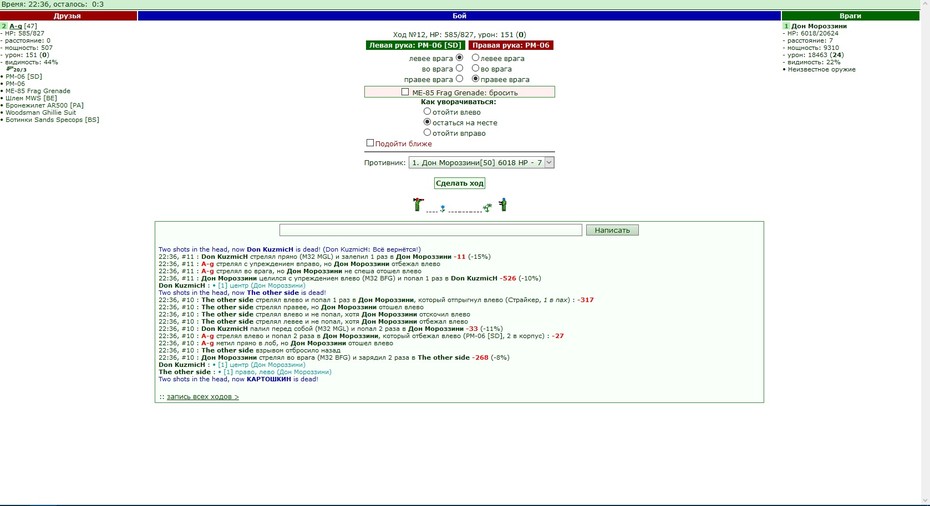Click the page vertical scrollbar
The image size is (930, 506).
coord(925,253)
